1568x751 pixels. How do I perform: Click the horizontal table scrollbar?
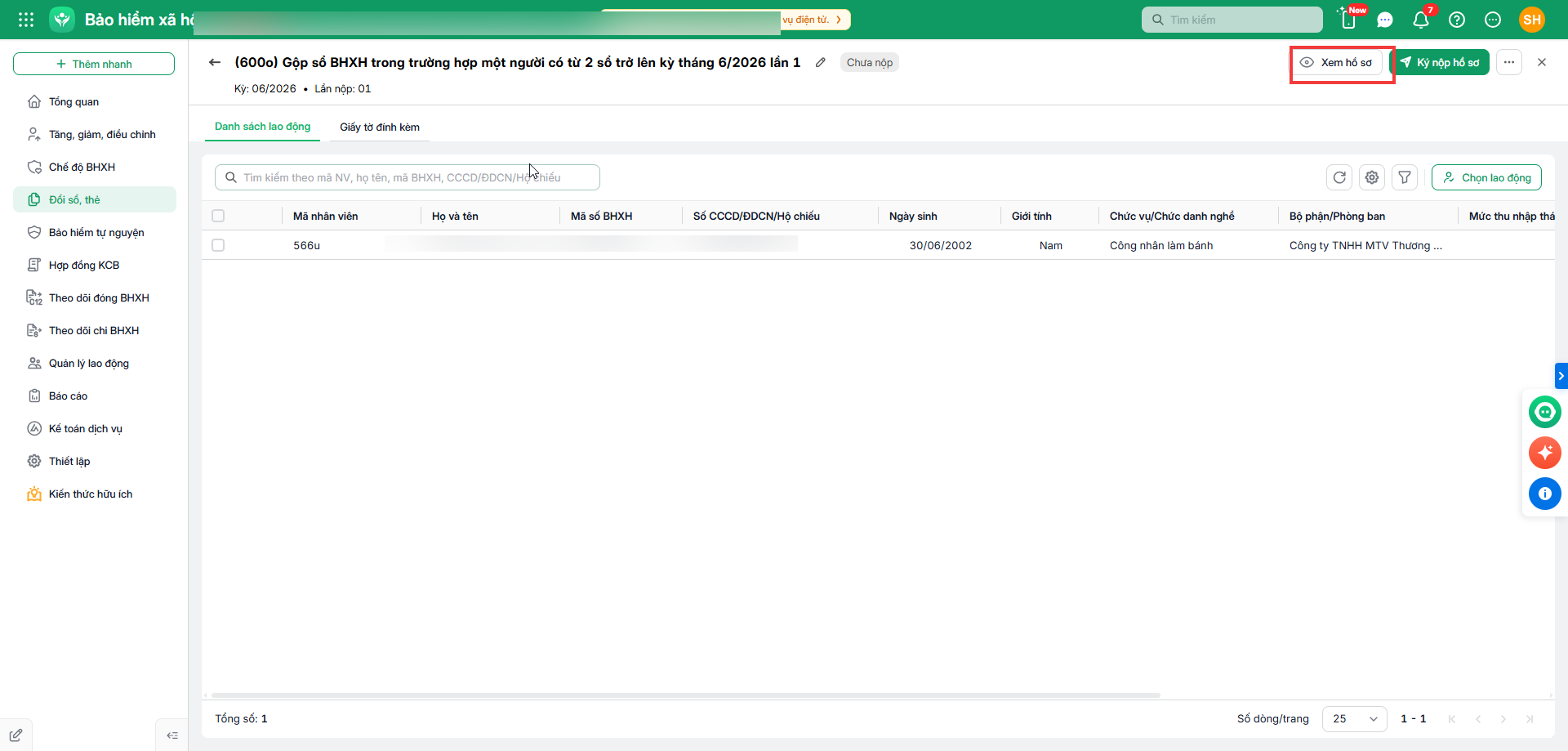684,695
